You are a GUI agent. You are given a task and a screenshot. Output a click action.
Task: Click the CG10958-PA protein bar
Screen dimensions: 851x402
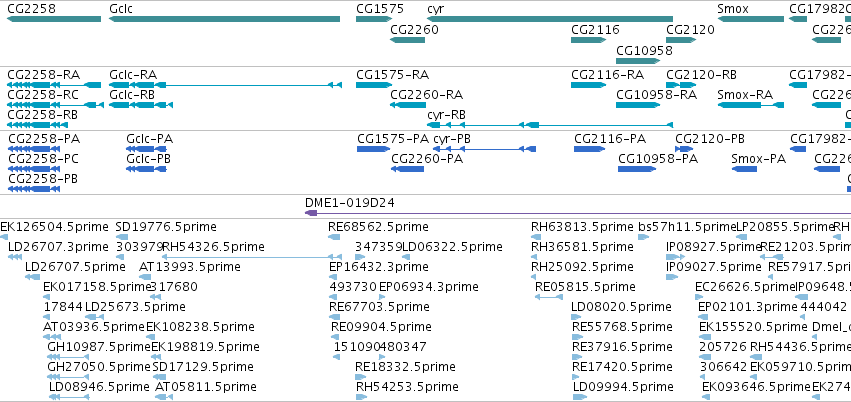pyautogui.click(x=637, y=169)
